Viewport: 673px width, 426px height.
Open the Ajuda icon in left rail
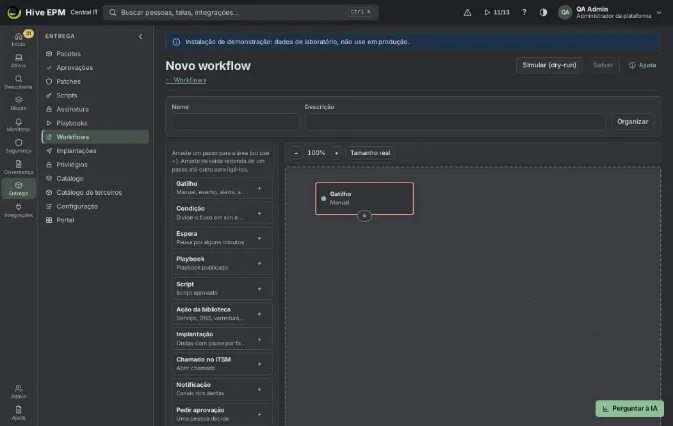[18, 413]
